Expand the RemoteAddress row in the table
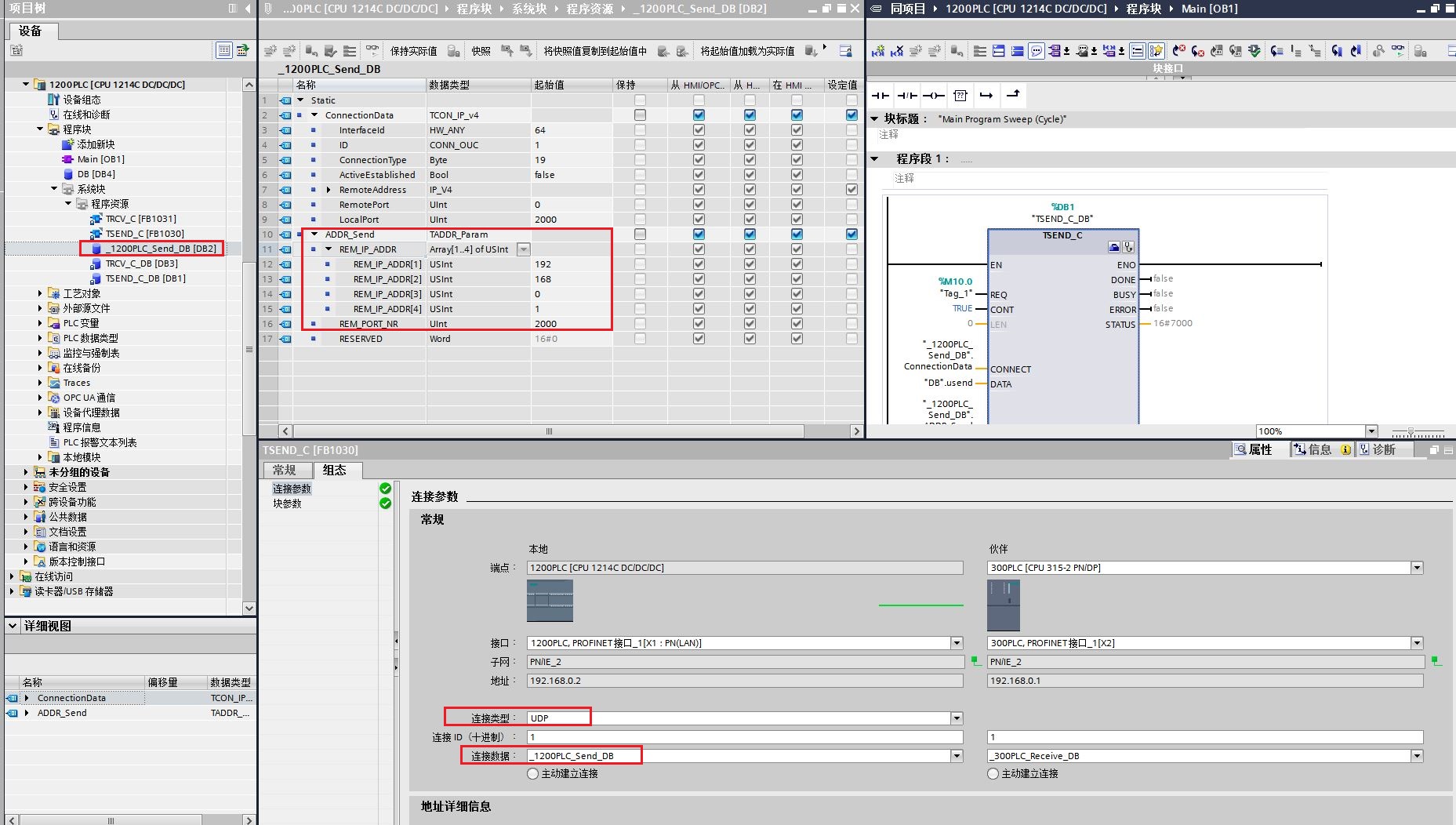Screen dimensions: 1456x825 click(x=329, y=190)
